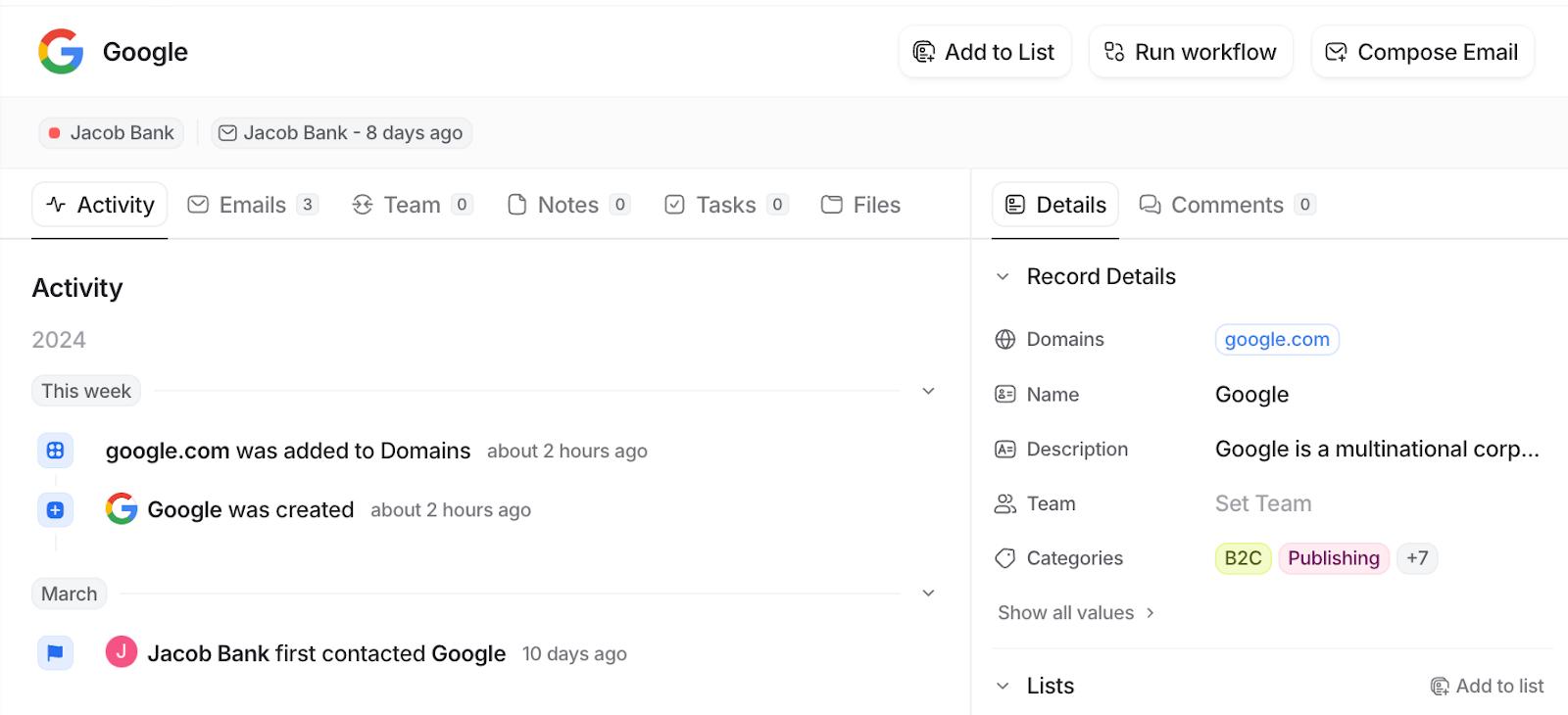Click the Google logo in the created entry
This screenshot has width=1568, height=715.
pyautogui.click(x=122, y=509)
